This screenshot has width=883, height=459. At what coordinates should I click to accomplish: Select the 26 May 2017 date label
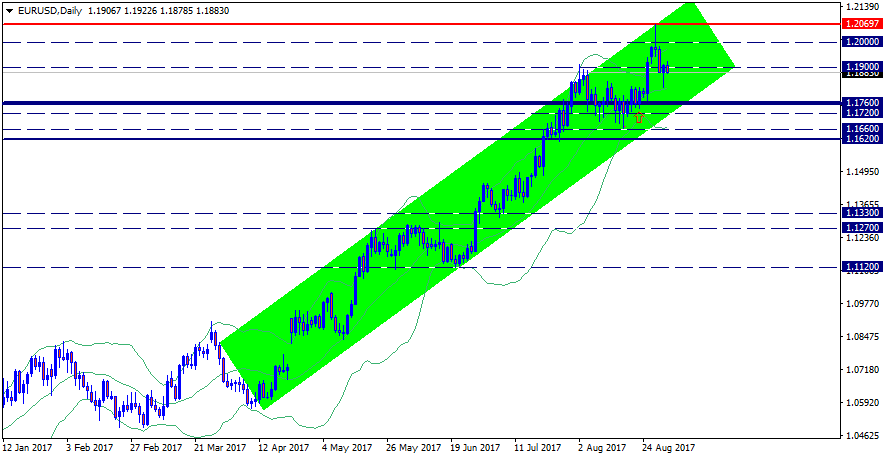click(x=412, y=448)
